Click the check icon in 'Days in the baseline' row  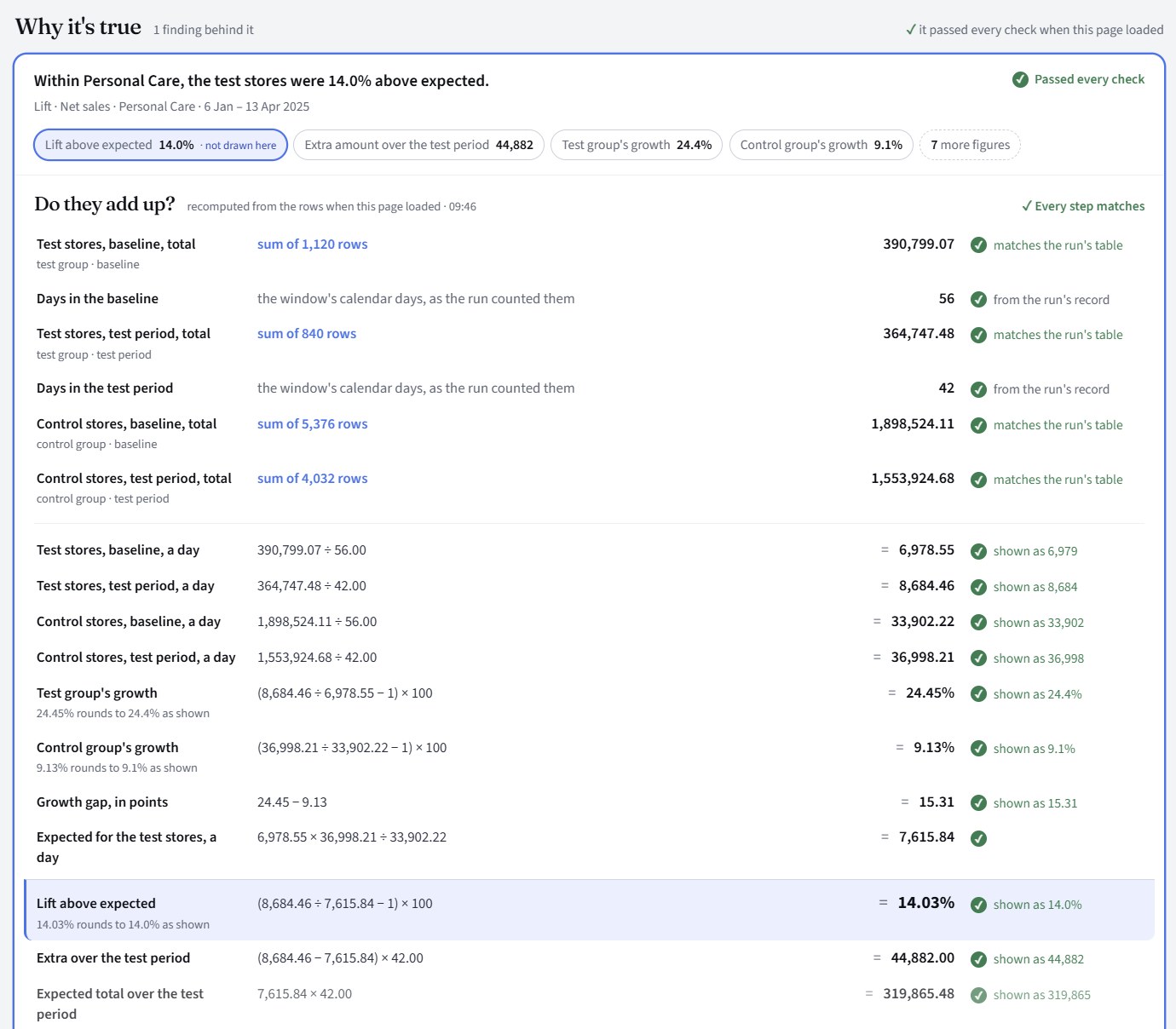point(979,300)
